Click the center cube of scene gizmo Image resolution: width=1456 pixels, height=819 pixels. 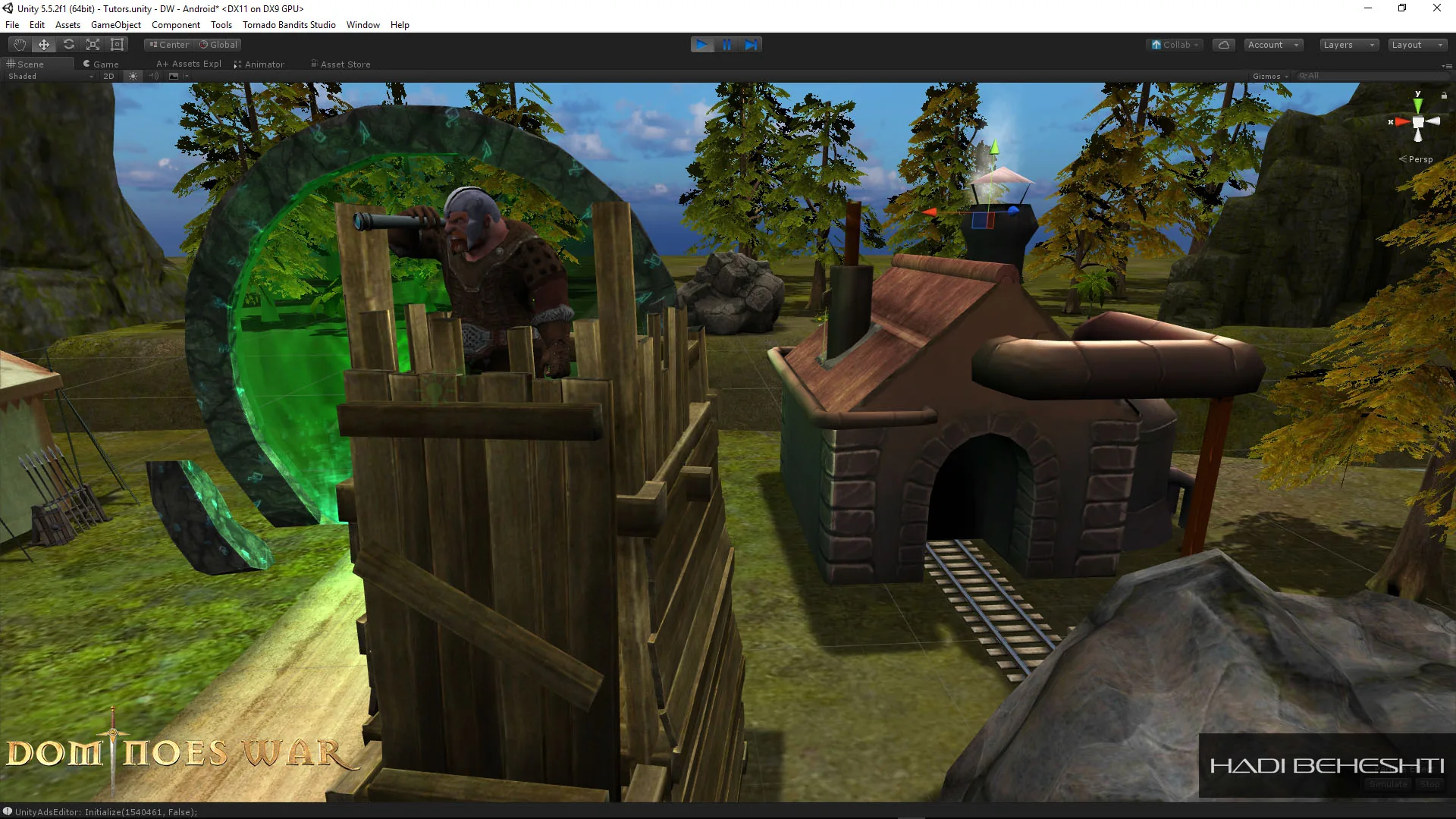pyautogui.click(x=1417, y=122)
